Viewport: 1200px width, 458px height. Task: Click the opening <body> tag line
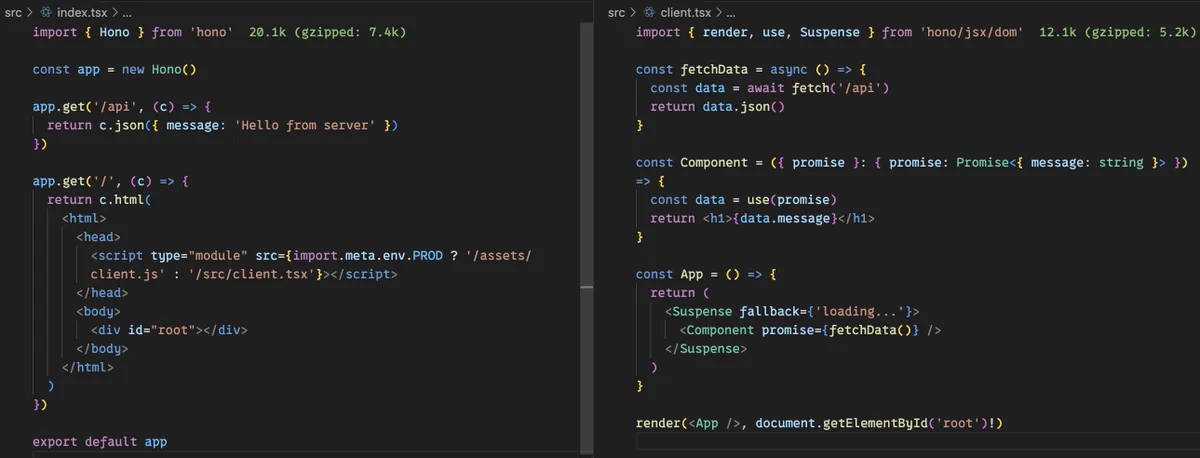(x=99, y=311)
